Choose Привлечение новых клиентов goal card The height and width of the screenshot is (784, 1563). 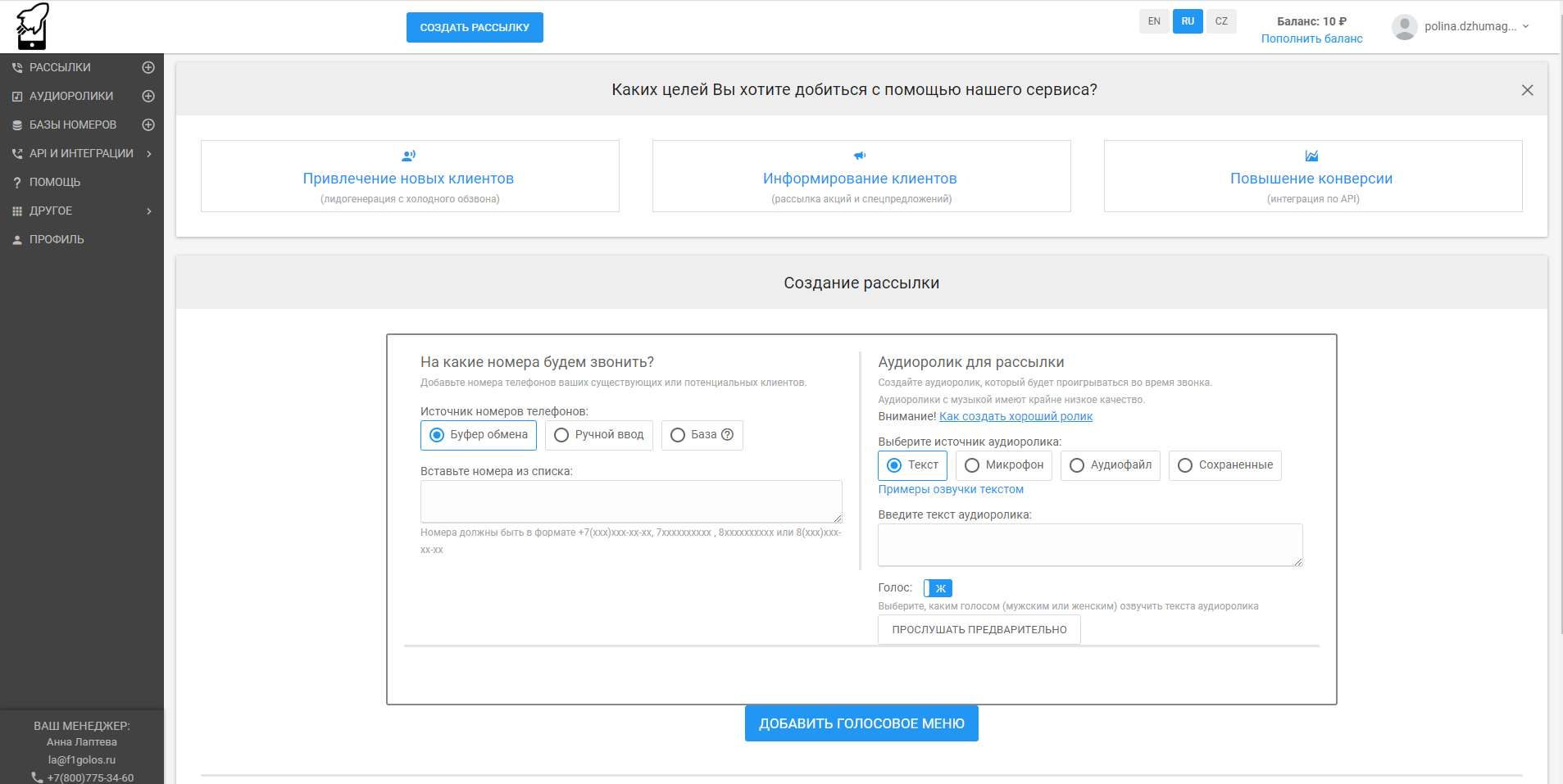(410, 176)
